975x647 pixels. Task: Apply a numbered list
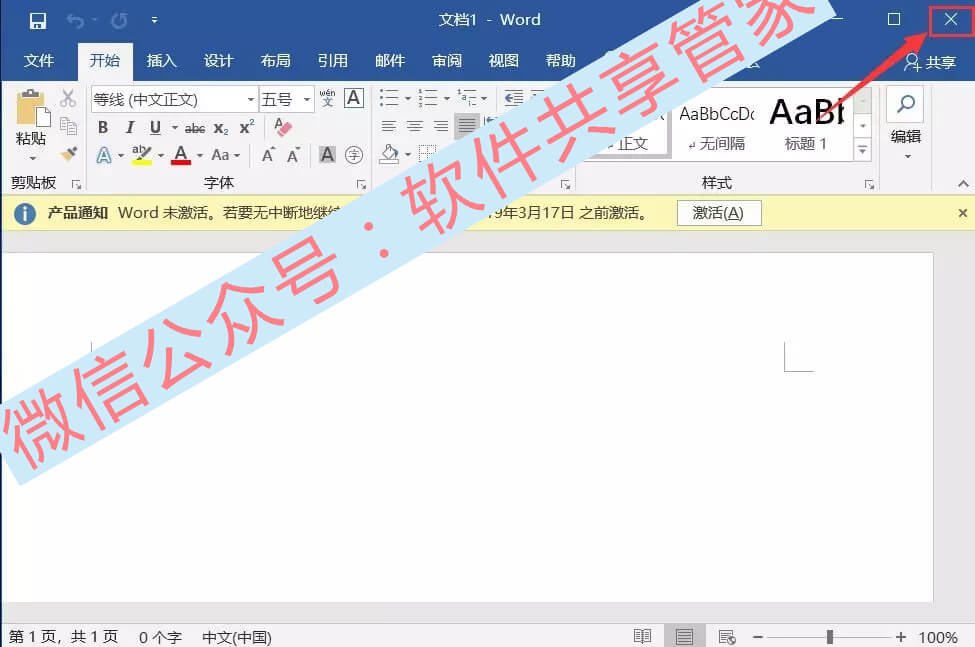428,98
